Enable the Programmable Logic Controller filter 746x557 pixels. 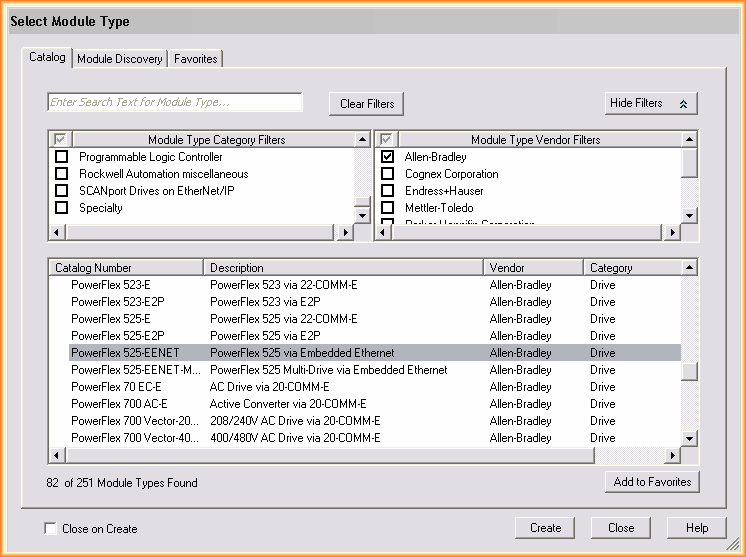click(61, 157)
